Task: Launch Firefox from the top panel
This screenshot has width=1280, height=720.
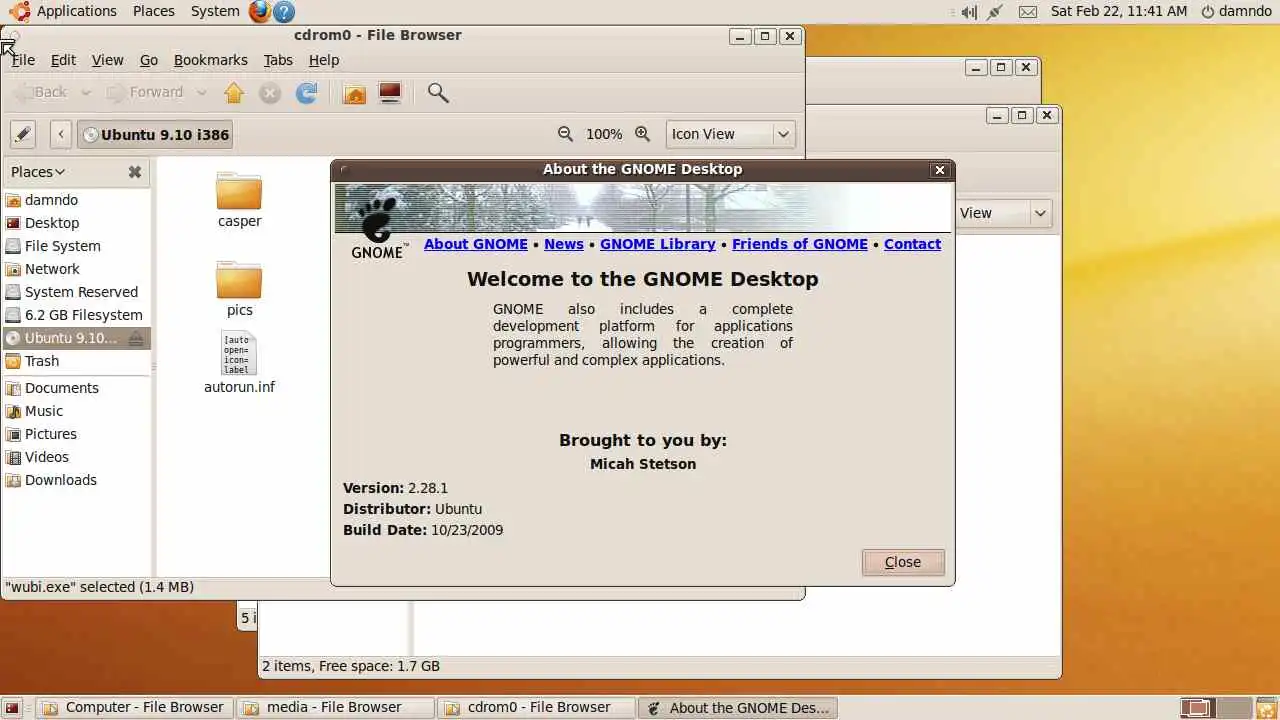Action: coord(260,12)
